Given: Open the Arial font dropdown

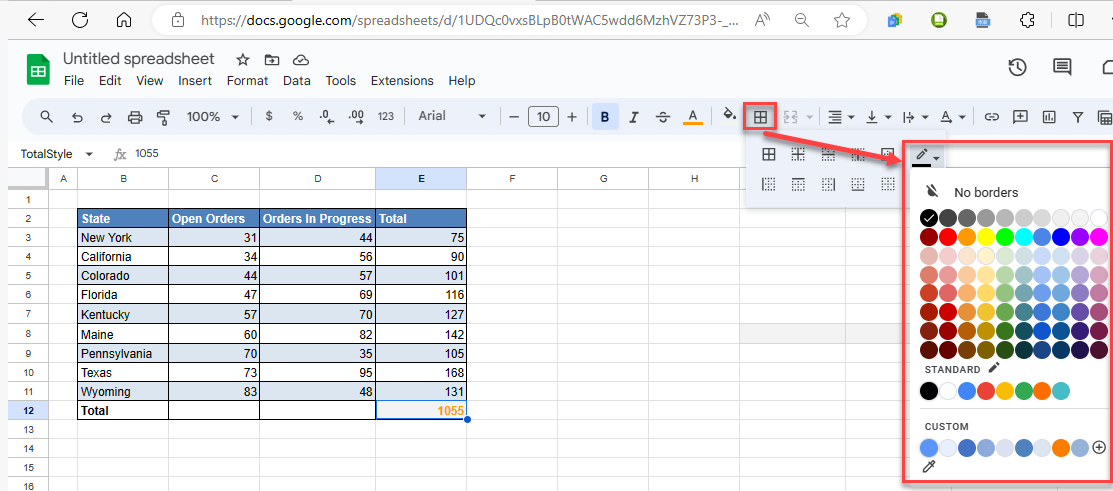Looking at the screenshot, I should tap(452, 117).
